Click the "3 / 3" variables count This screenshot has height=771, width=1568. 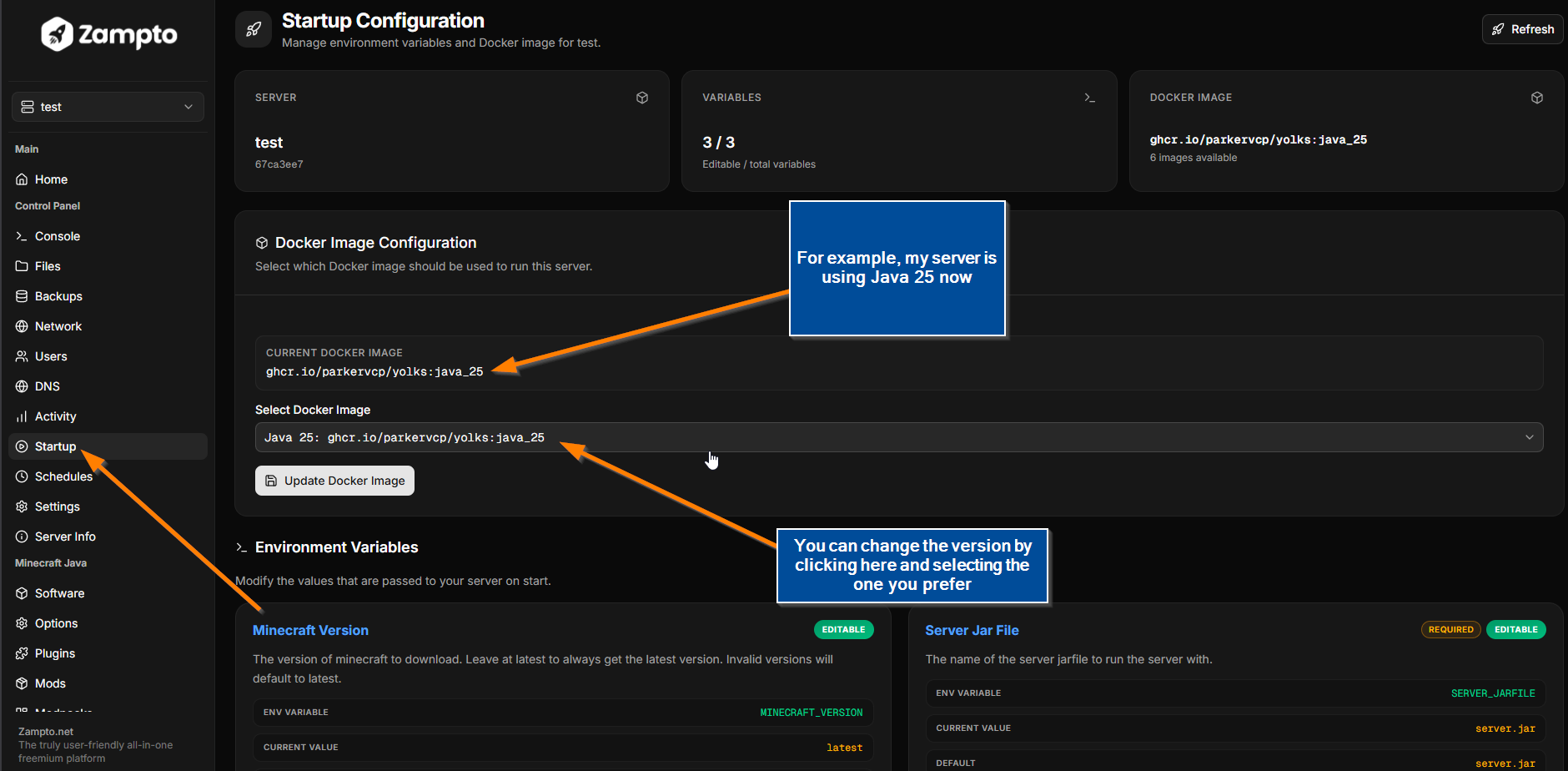719,143
